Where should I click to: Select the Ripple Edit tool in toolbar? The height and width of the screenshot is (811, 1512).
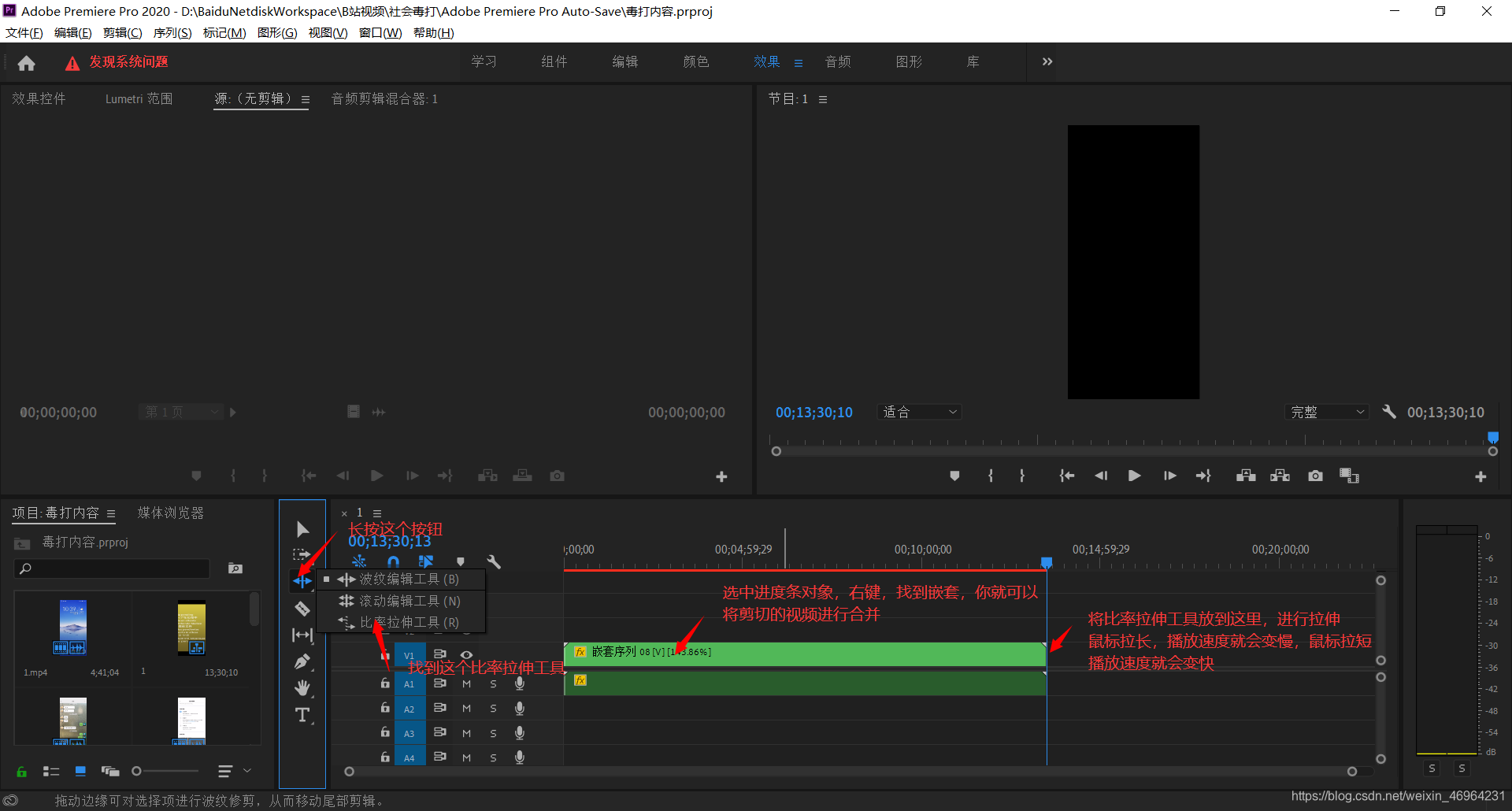tap(302, 581)
